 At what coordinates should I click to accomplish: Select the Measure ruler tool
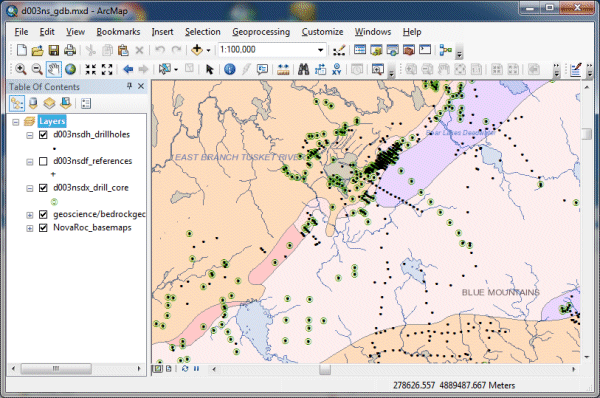[x=283, y=69]
